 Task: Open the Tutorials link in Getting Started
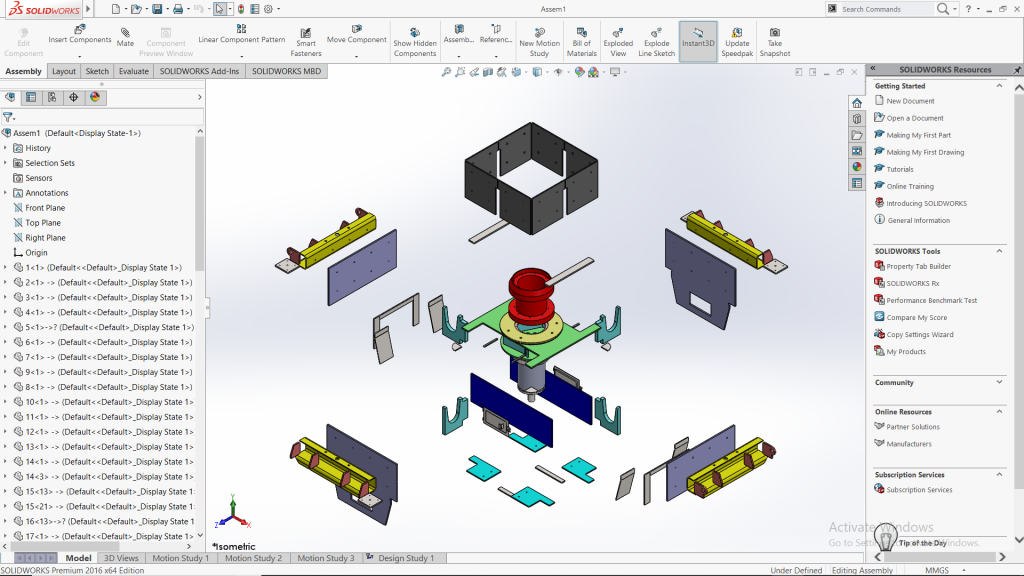pyautogui.click(x=899, y=169)
